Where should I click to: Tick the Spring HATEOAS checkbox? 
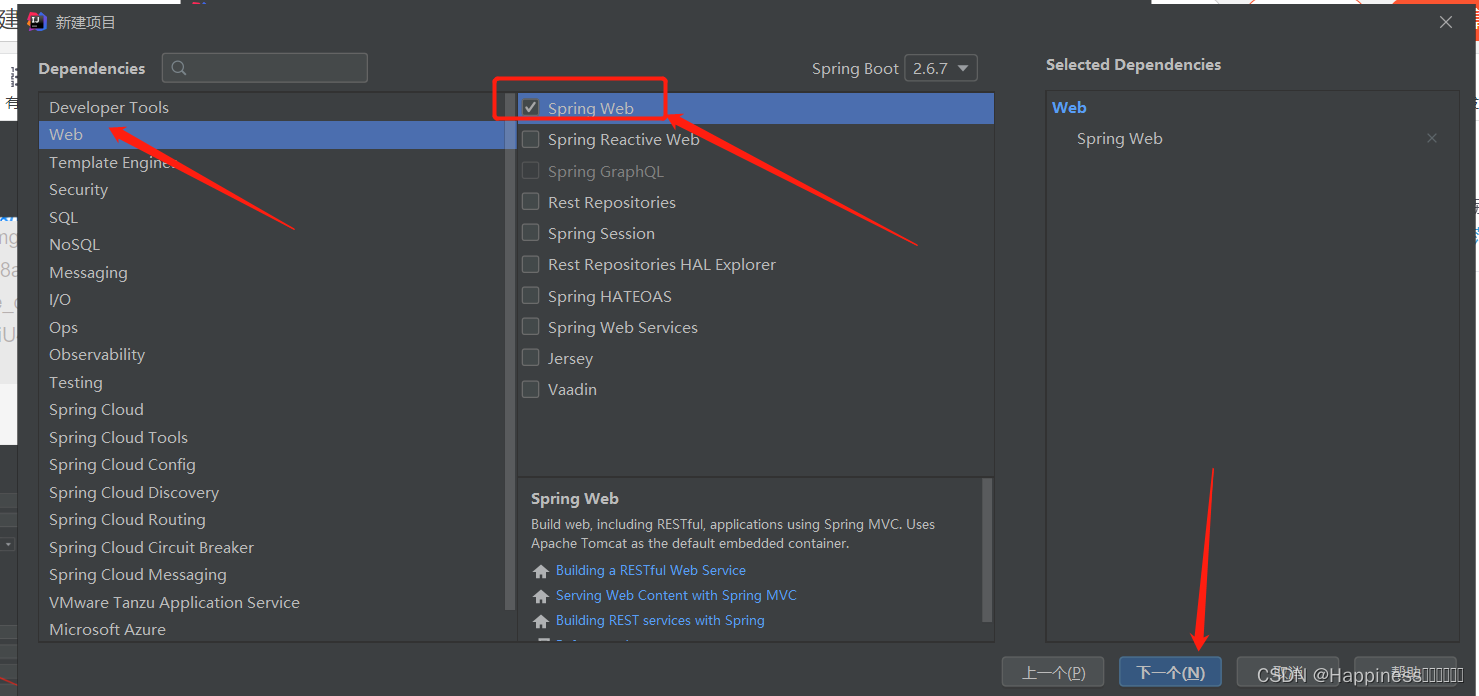tap(531, 296)
